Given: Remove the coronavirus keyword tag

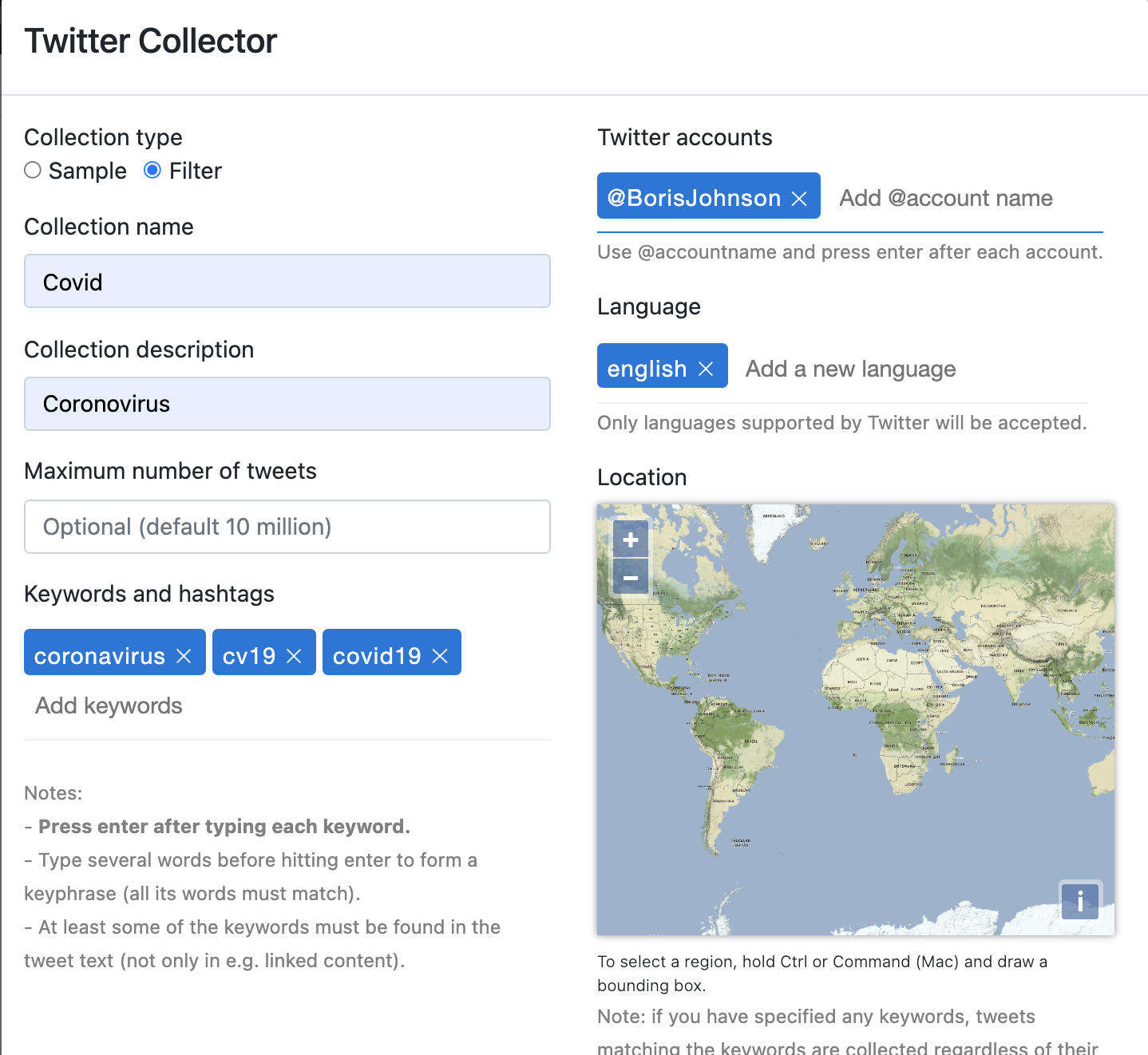Looking at the screenshot, I should (184, 656).
